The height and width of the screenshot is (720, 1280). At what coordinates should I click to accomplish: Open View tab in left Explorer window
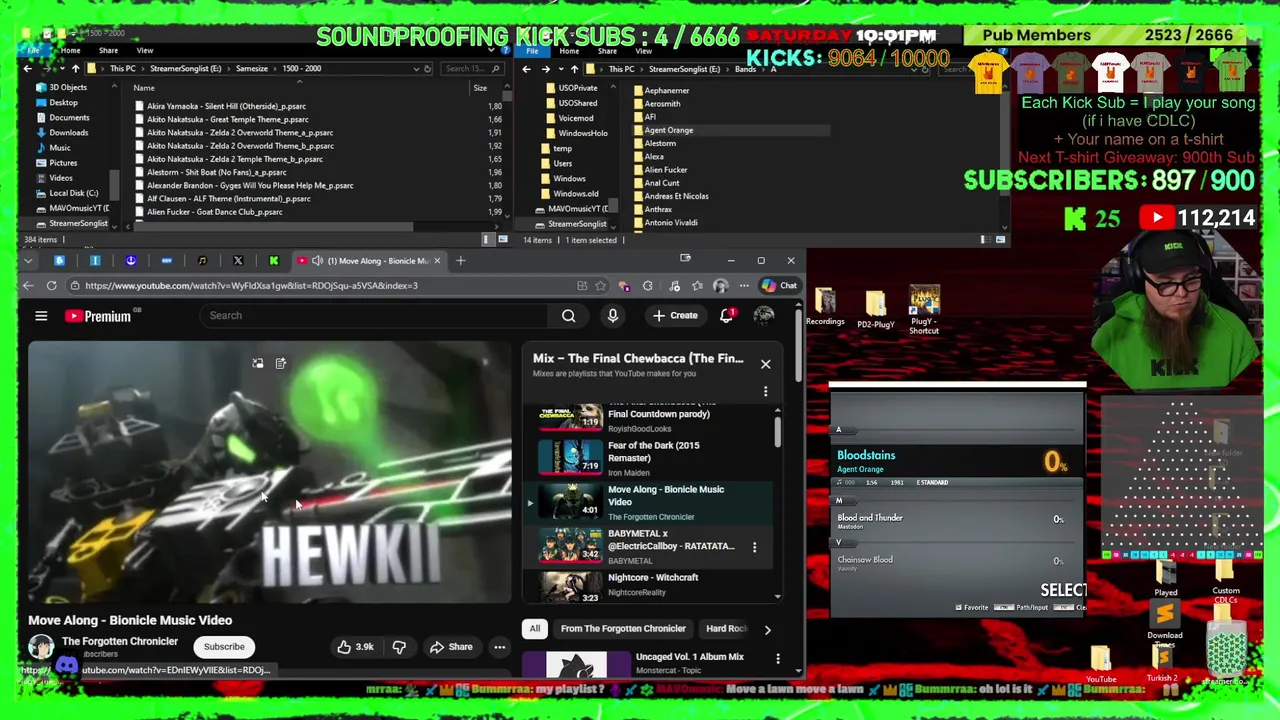pyautogui.click(x=145, y=50)
